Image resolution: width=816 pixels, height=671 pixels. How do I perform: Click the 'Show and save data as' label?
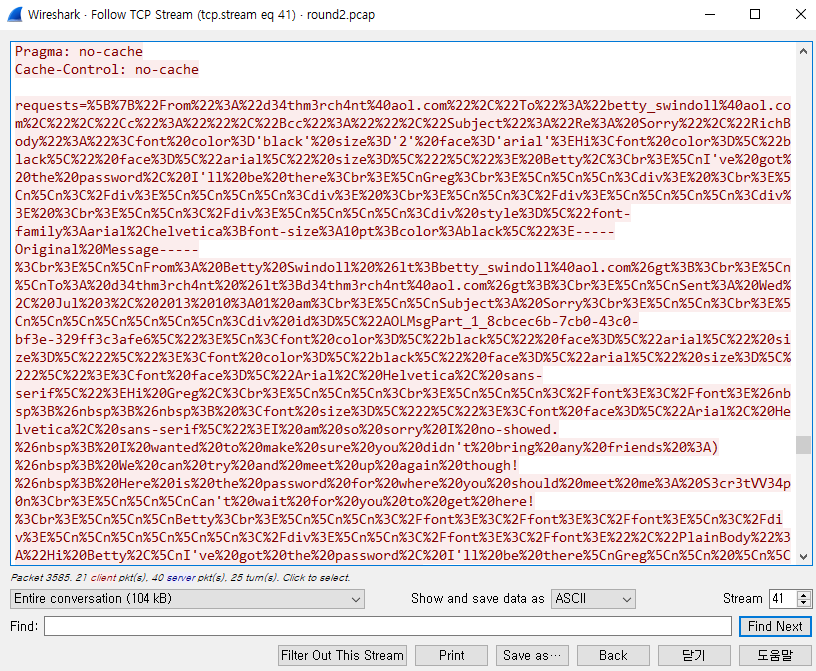pos(477,599)
